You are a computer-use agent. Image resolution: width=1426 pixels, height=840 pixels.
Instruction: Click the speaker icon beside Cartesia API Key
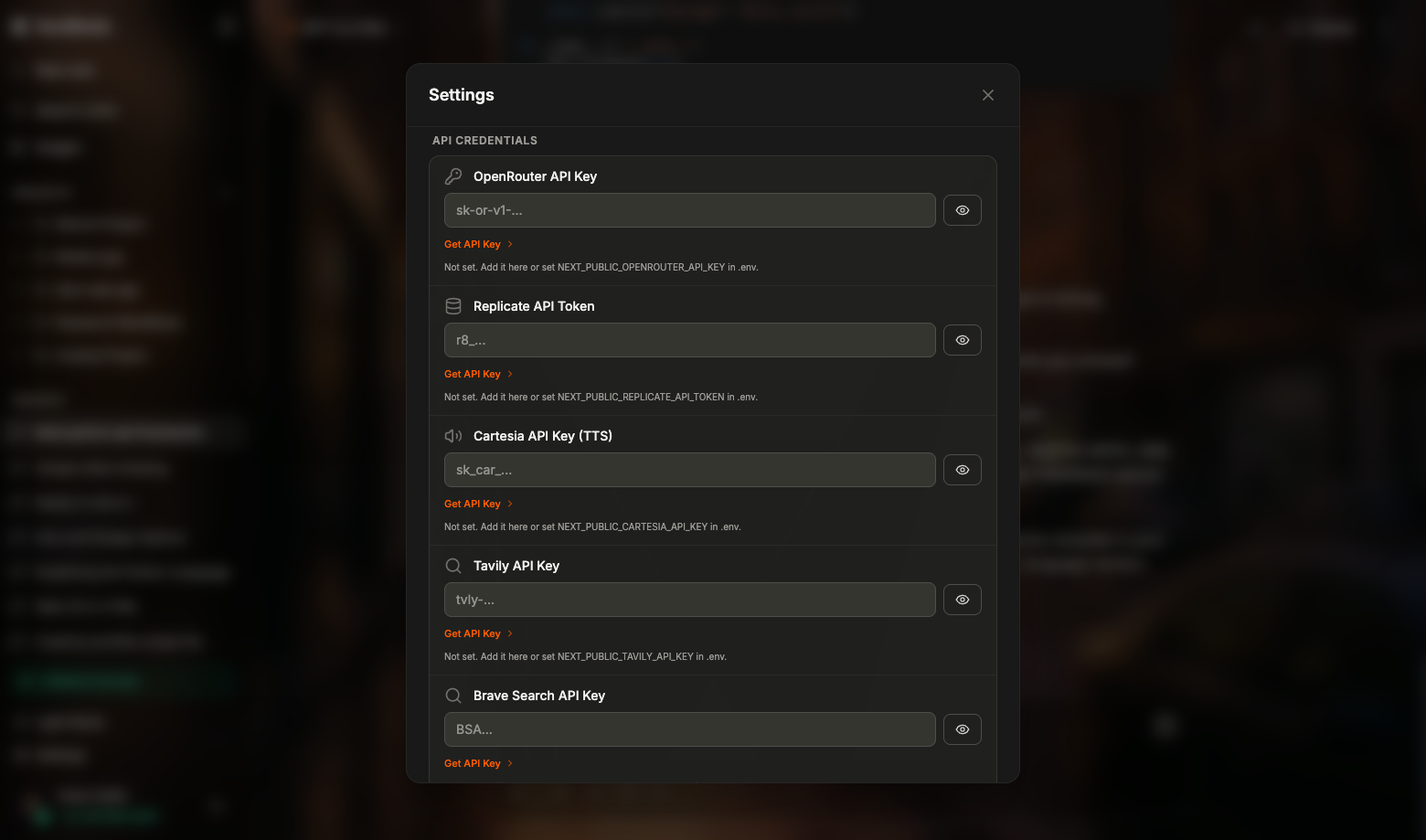(453, 436)
